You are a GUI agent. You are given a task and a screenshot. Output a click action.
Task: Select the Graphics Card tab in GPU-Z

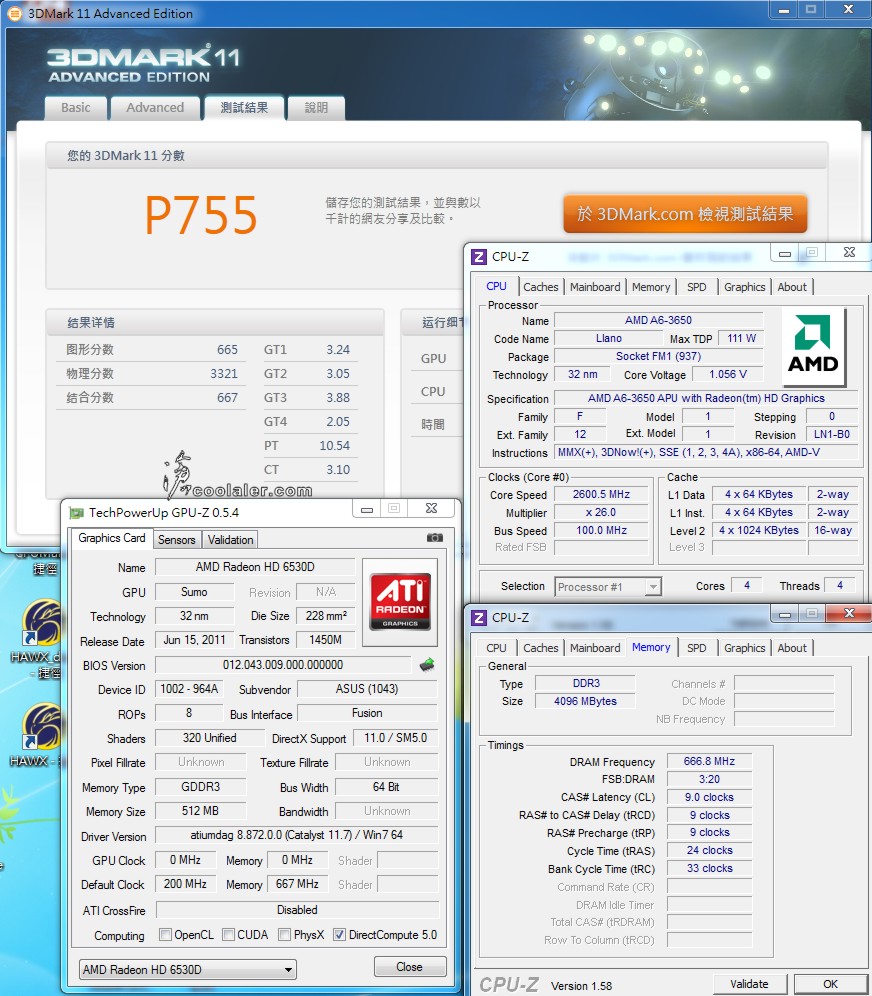pos(112,538)
